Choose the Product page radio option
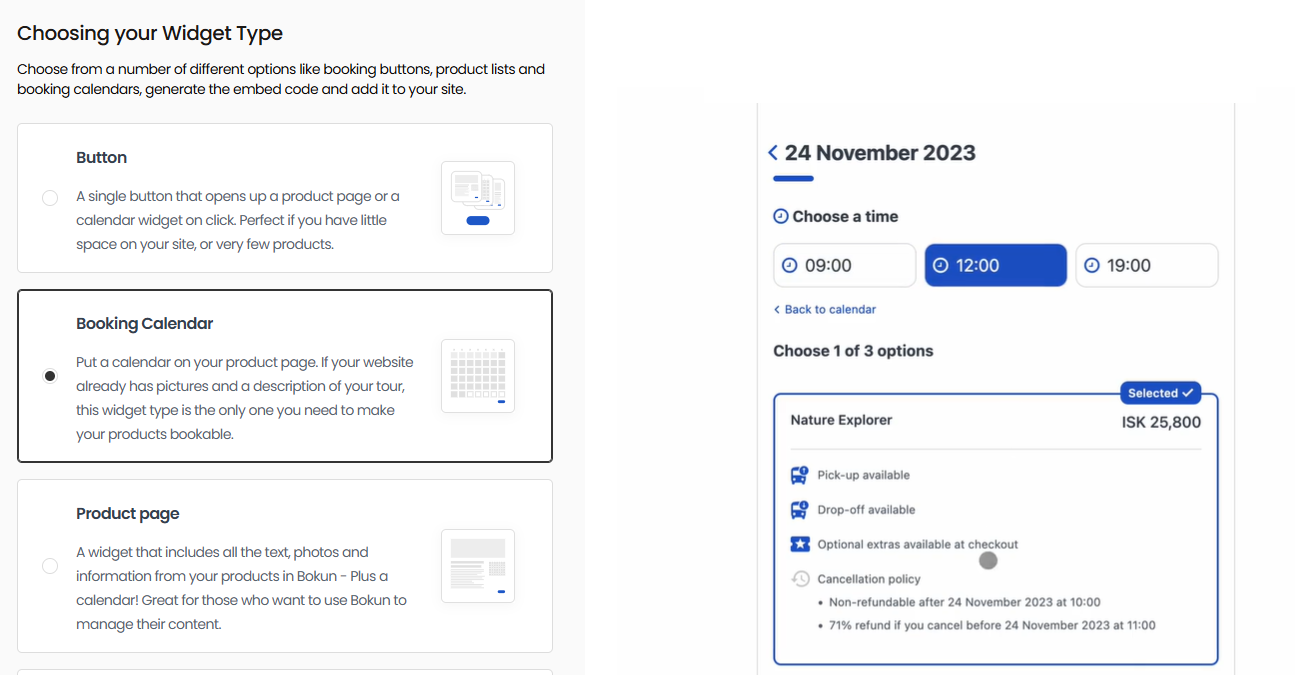1295x675 pixels. click(50, 565)
